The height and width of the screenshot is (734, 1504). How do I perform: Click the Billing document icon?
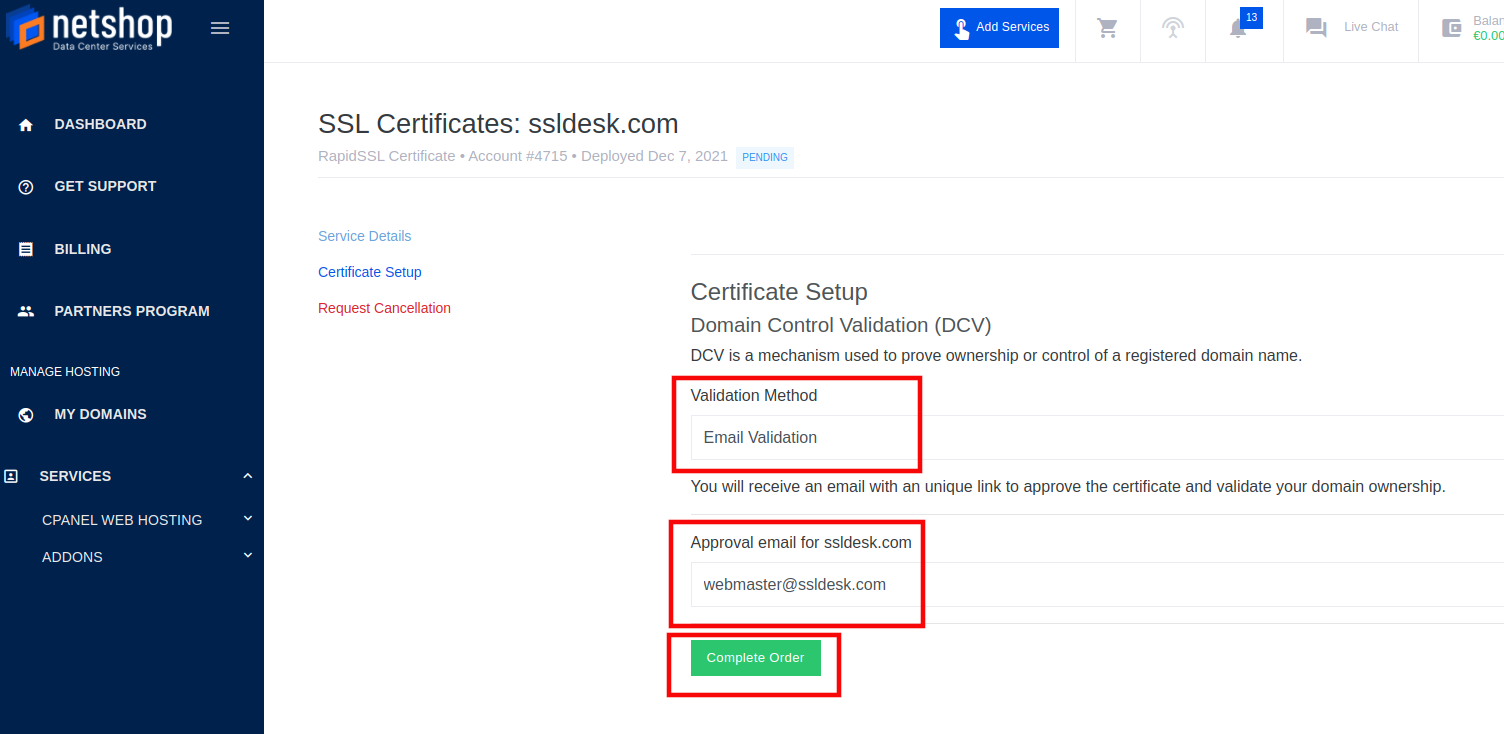point(26,250)
